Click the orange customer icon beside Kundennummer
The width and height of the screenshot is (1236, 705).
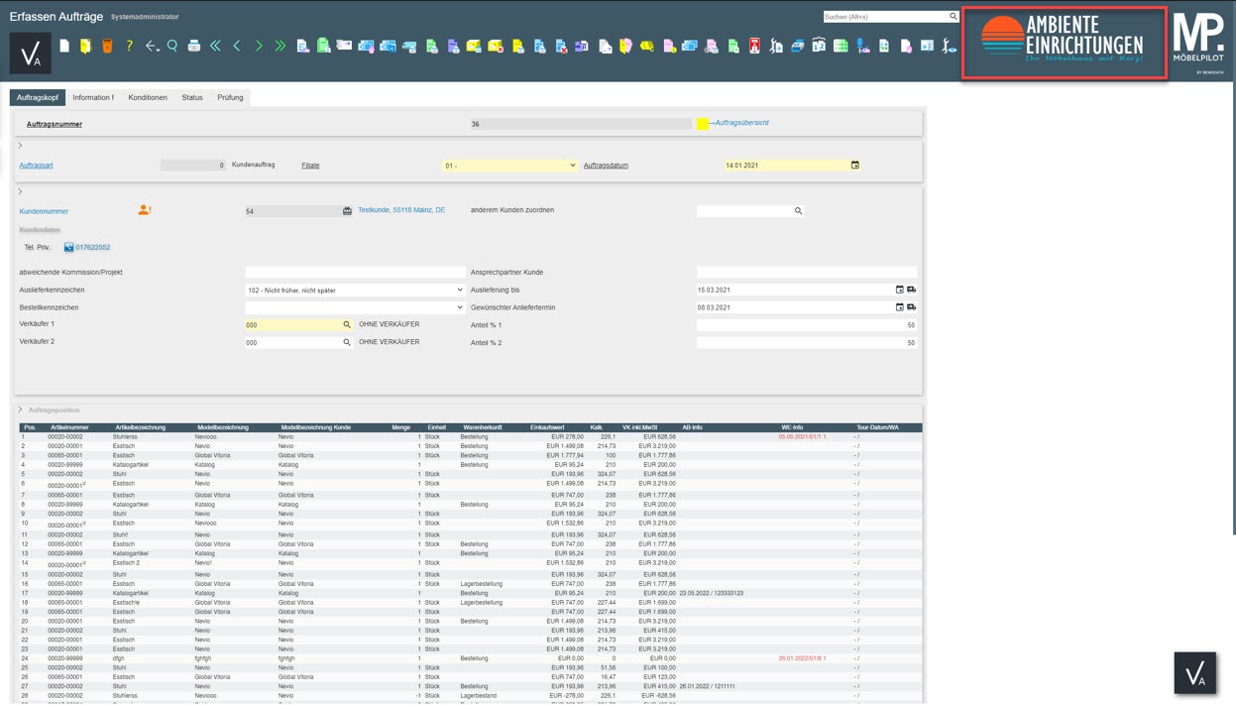(144, 210)
